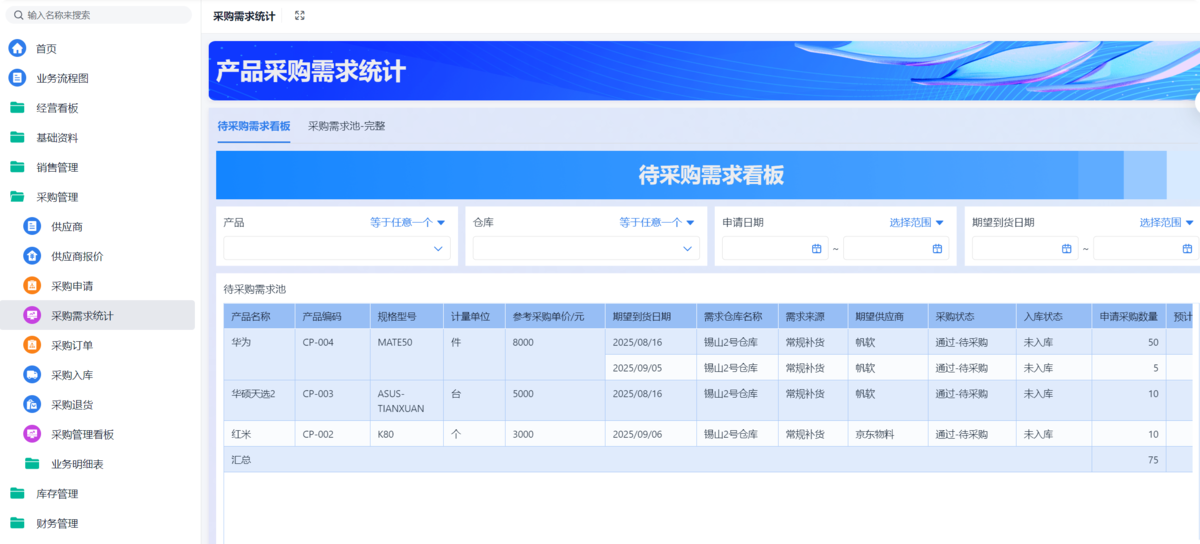Select the 红米 product name cell

point(259,434)
